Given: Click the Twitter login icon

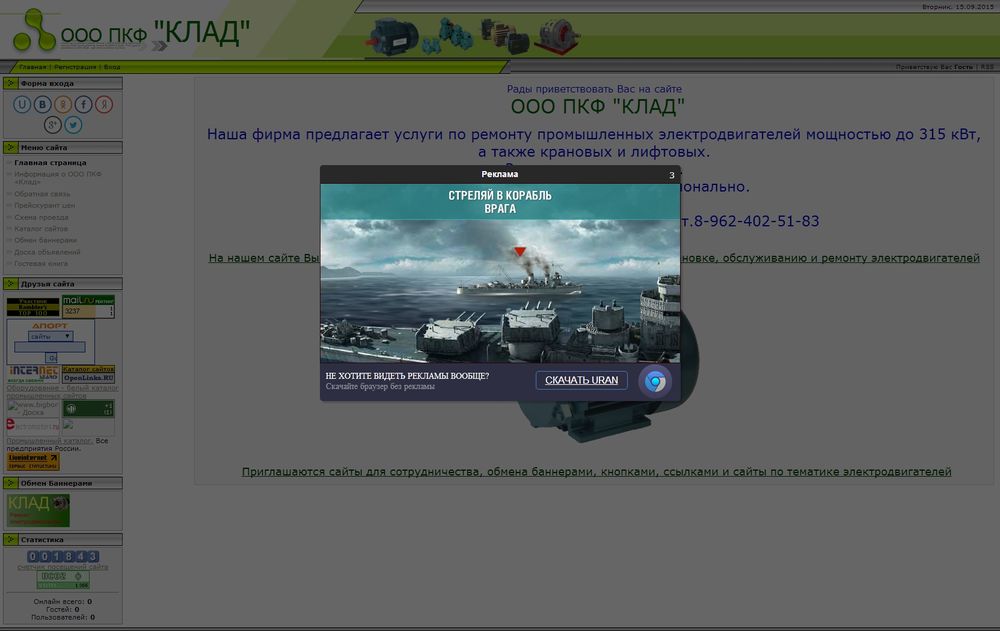Looking at the screenshot, I should point(73,125).
